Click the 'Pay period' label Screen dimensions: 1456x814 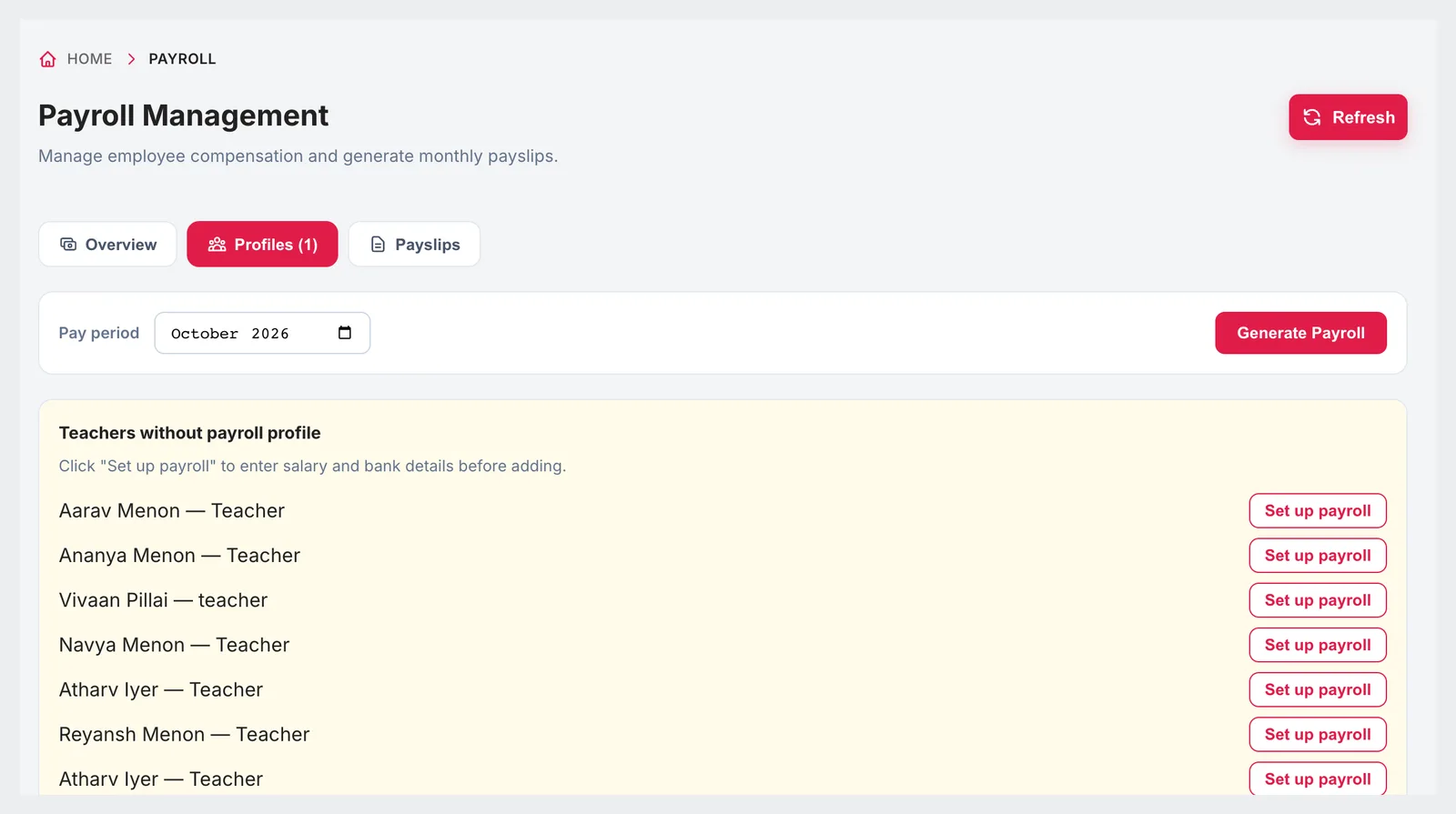coord(99,333)
